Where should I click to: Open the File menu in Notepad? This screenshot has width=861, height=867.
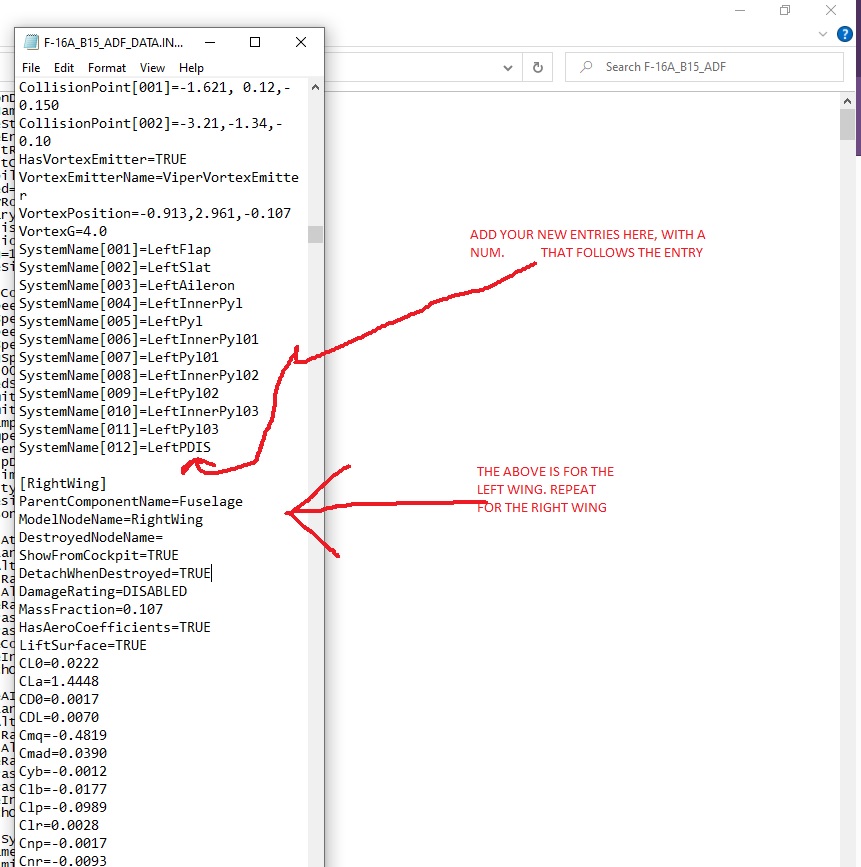pos(31,67)
